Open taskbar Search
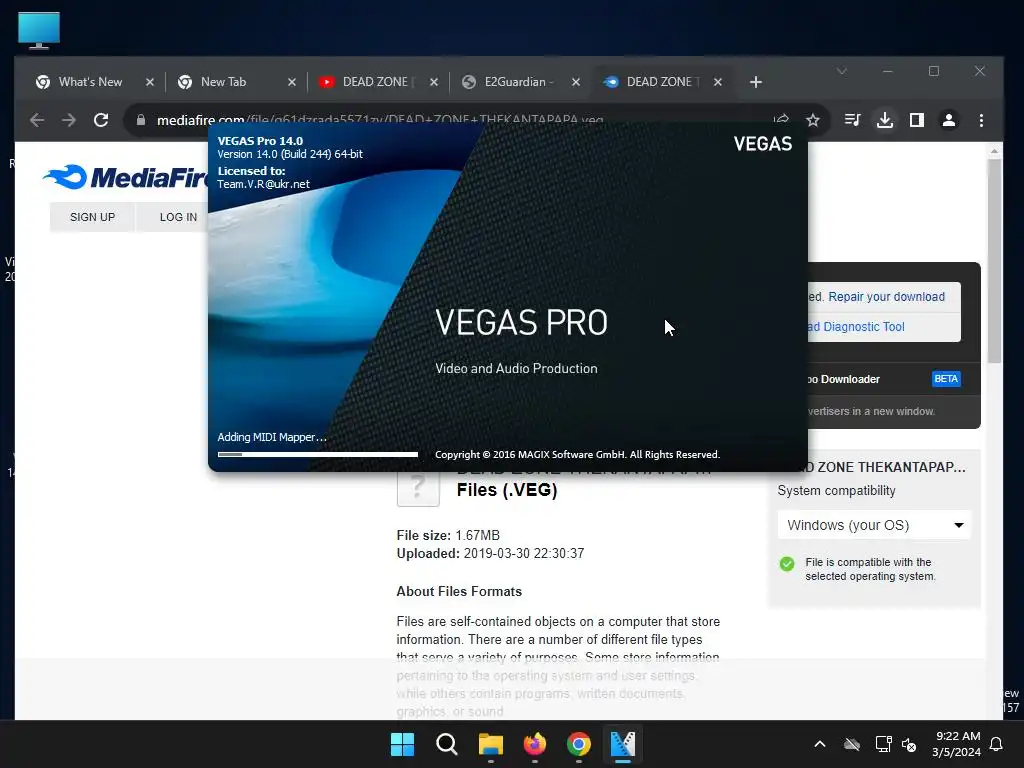1024x768 pixels. (447, 744)
